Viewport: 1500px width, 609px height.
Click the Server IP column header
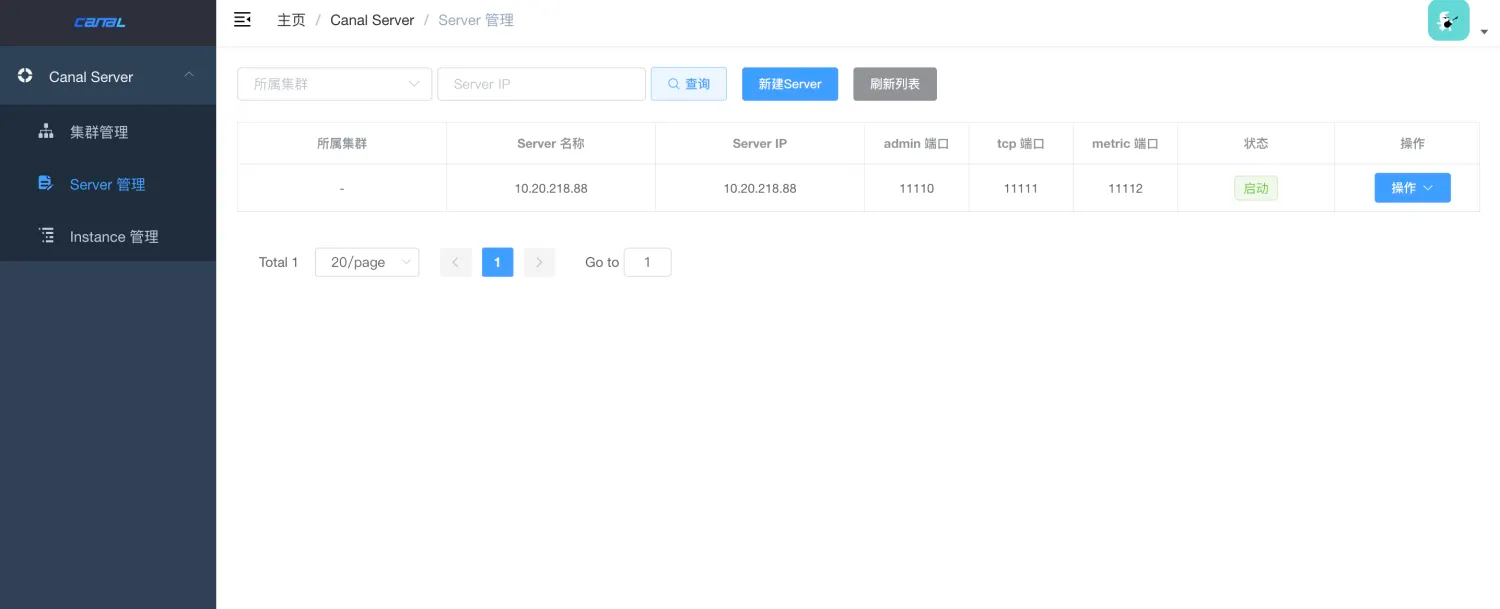coord(760,143)
